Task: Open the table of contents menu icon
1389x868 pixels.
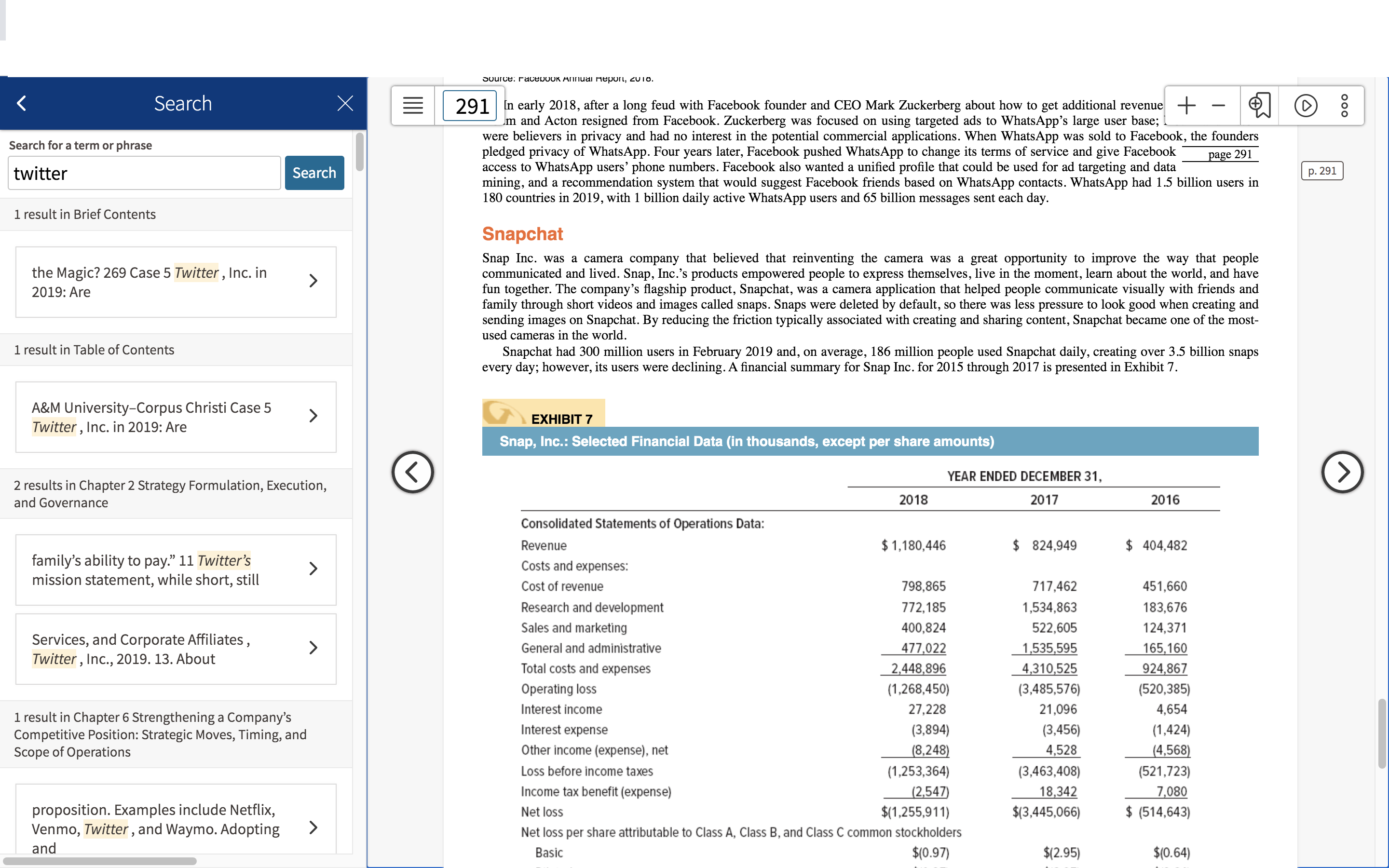Action: click(x=413, y=106)
